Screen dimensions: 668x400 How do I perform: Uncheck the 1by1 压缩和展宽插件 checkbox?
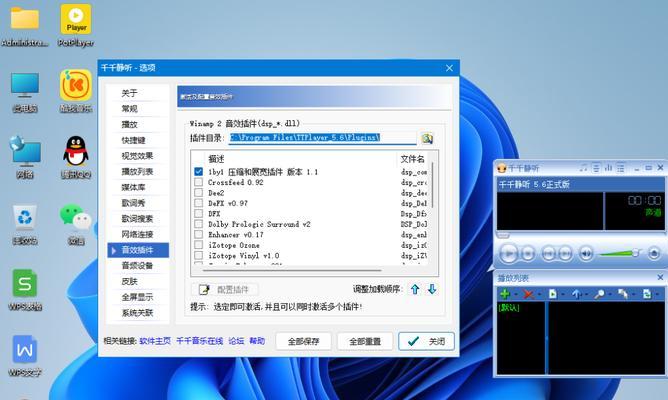(x=199, y=172)
